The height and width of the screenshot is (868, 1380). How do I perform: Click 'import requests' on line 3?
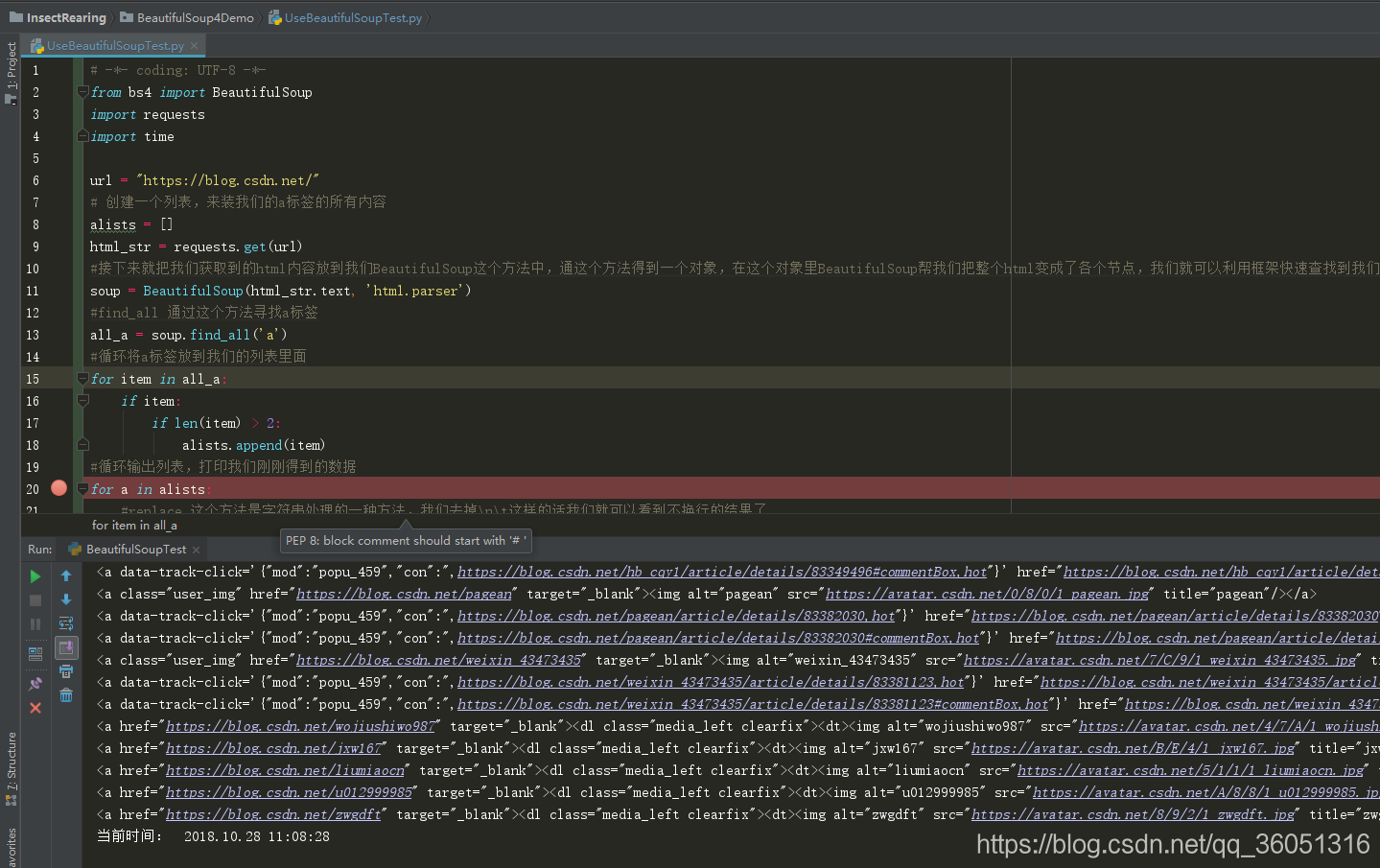(147, 114)
